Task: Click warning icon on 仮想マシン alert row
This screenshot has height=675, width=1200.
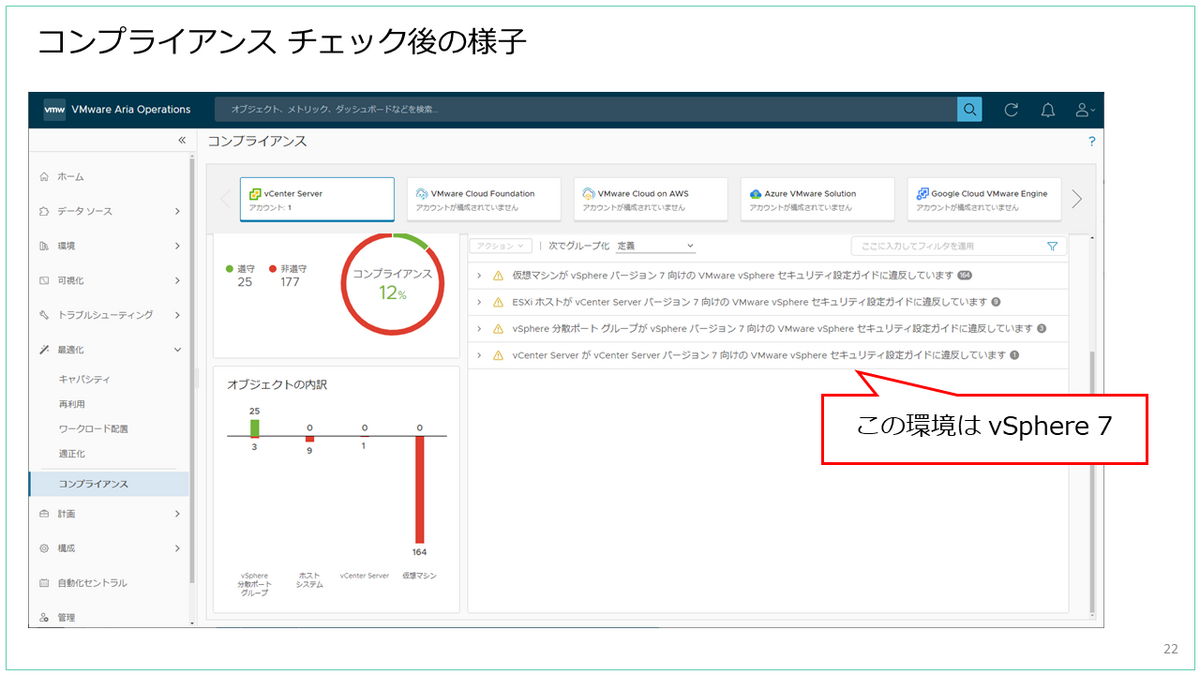Action: click(498, 275)
